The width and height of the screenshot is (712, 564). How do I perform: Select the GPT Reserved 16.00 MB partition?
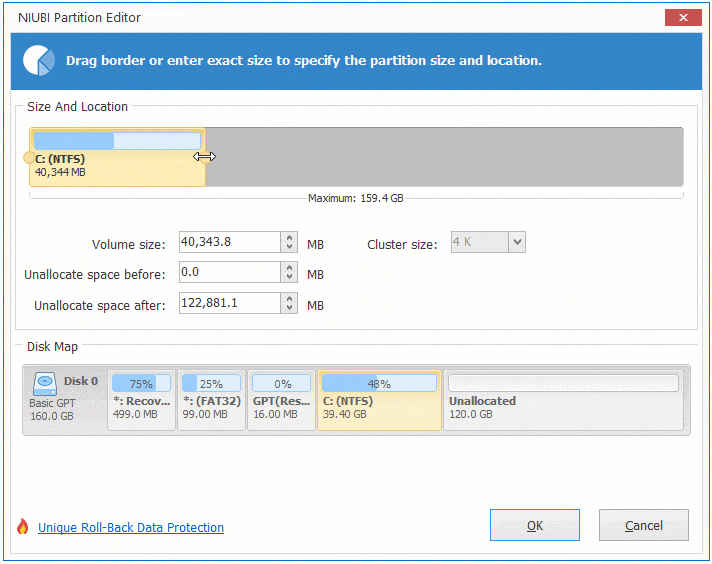tap(282, 400)
